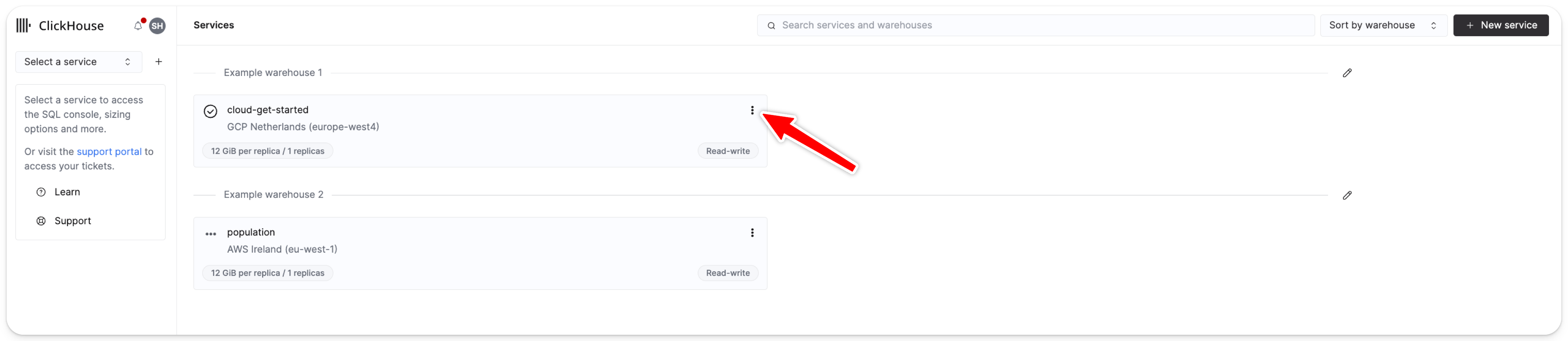Focus the Search services and warehouses field

1035,26
